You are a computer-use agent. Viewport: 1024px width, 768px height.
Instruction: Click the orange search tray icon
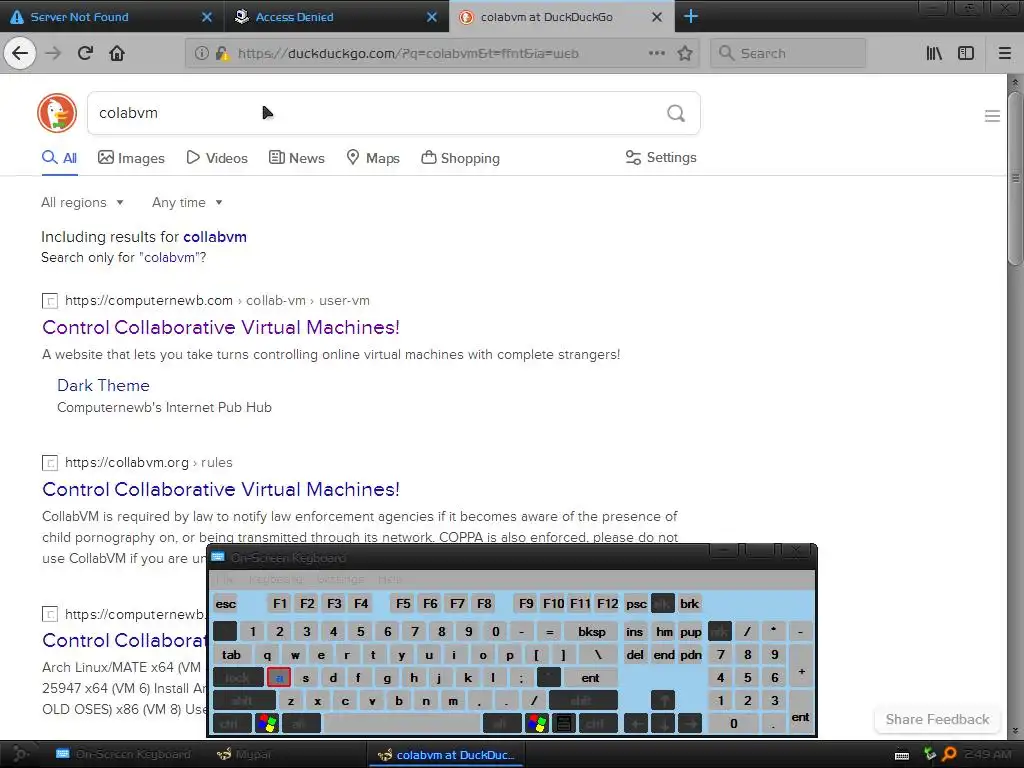(949, 754)
